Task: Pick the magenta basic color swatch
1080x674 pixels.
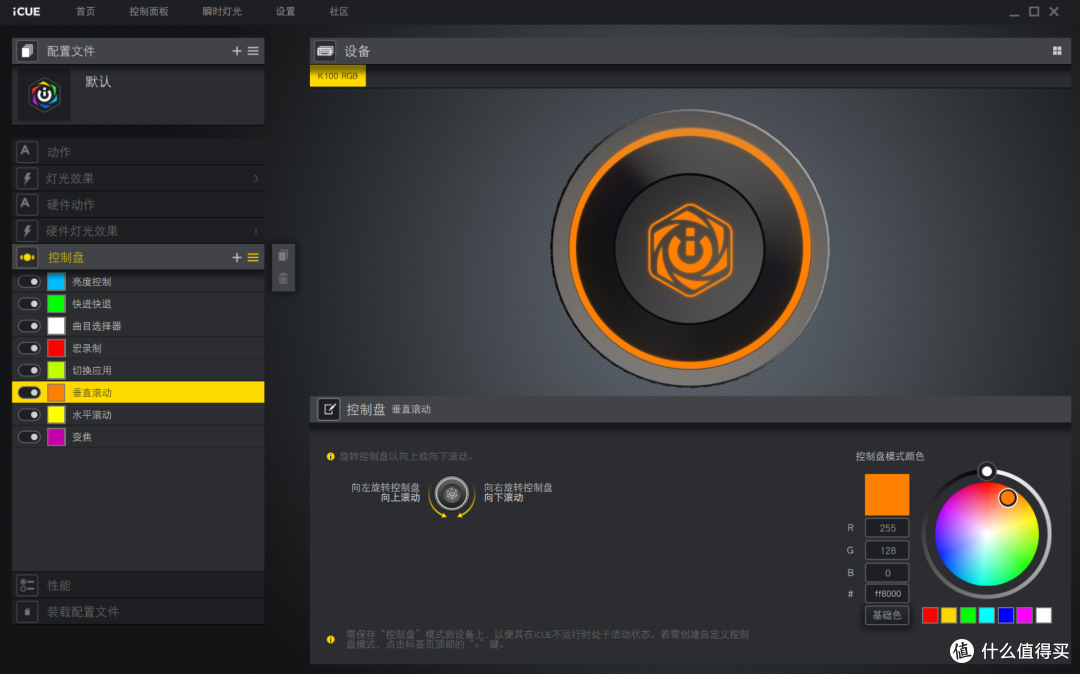Action: pos(1025,615)
